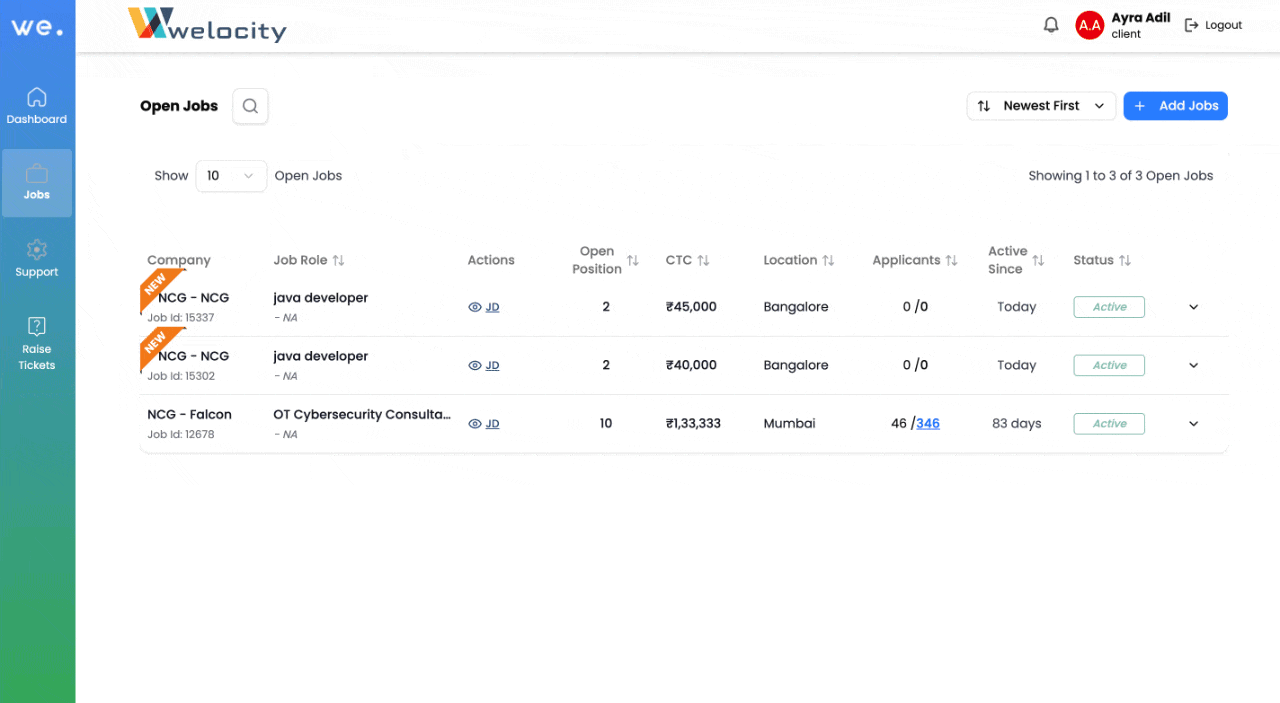Viewport: 1280px width, 703px height.
Task: Open the Show 10 entries dropdown
Action: 231,176
